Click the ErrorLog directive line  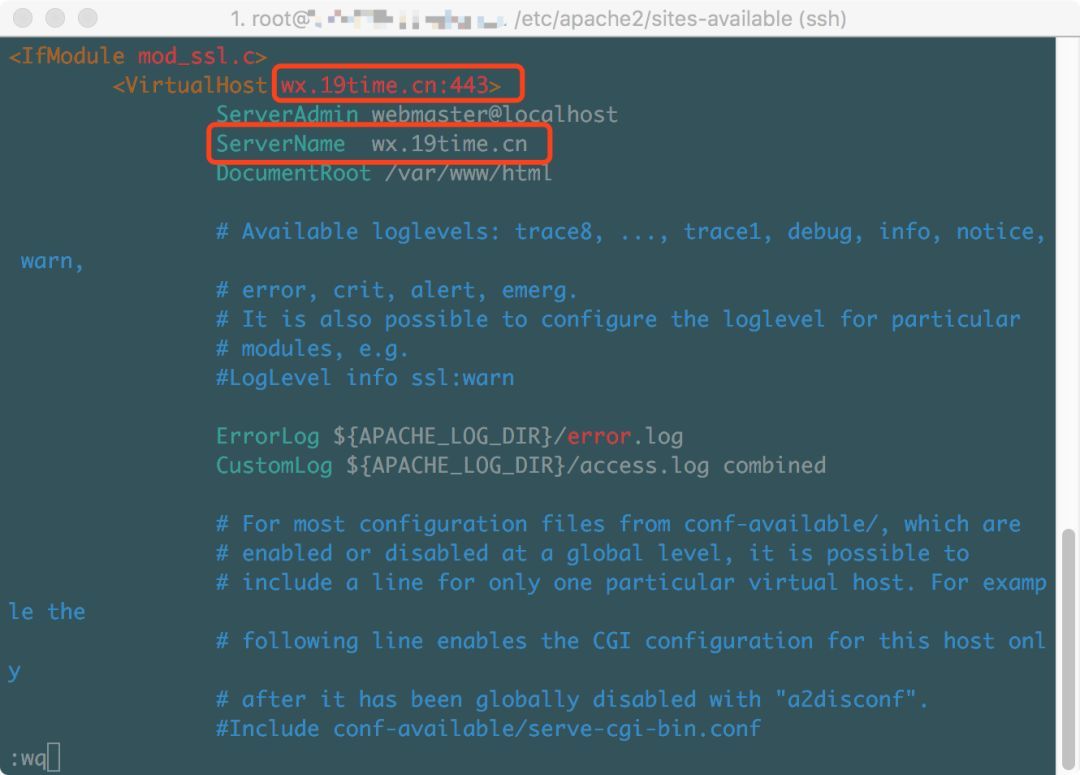(449, 436)
